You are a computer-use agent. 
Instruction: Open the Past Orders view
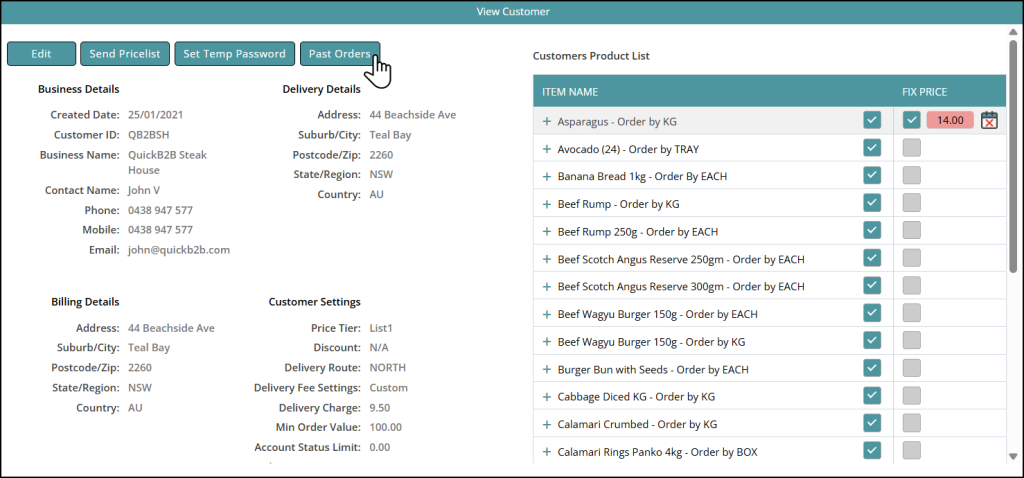click(x=339, y=54)
